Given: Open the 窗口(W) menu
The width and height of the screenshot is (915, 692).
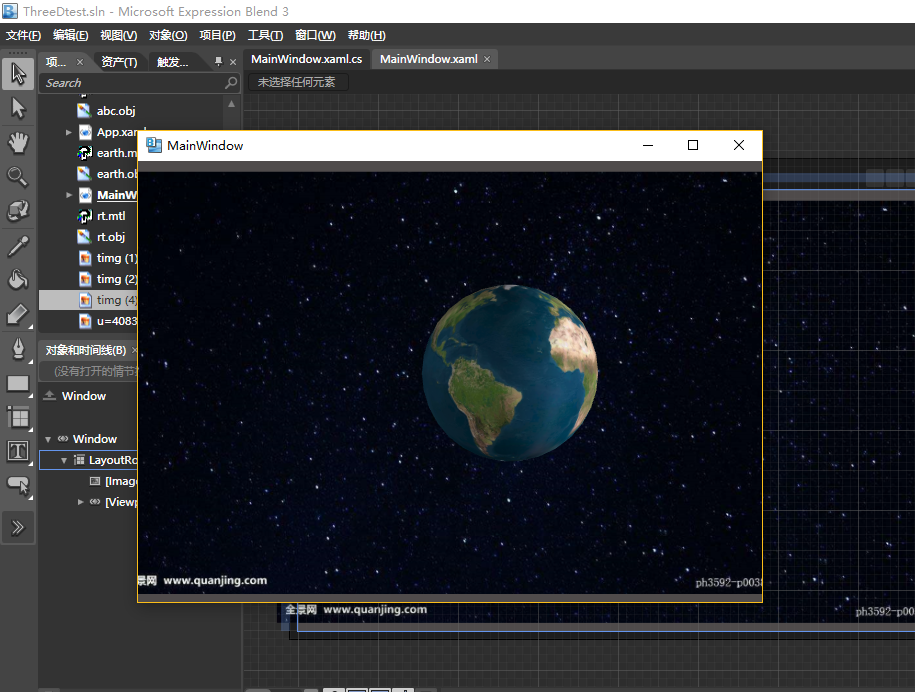Looking at the screenshot, I should [x=315, y=35].
